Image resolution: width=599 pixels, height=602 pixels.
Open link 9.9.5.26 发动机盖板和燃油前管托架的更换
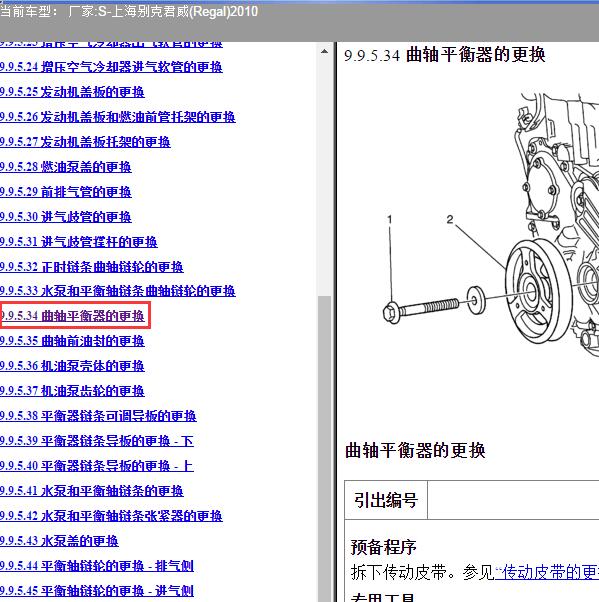[x=117, y=117]
